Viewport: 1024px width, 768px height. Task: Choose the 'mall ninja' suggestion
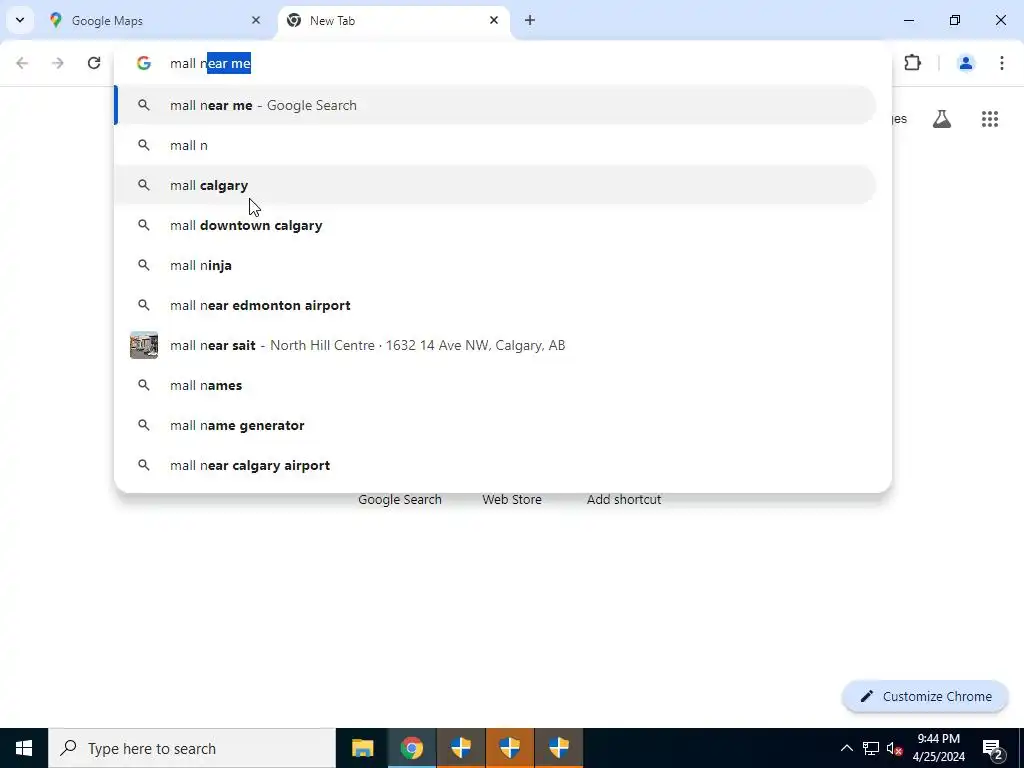(x=496, y=265)
